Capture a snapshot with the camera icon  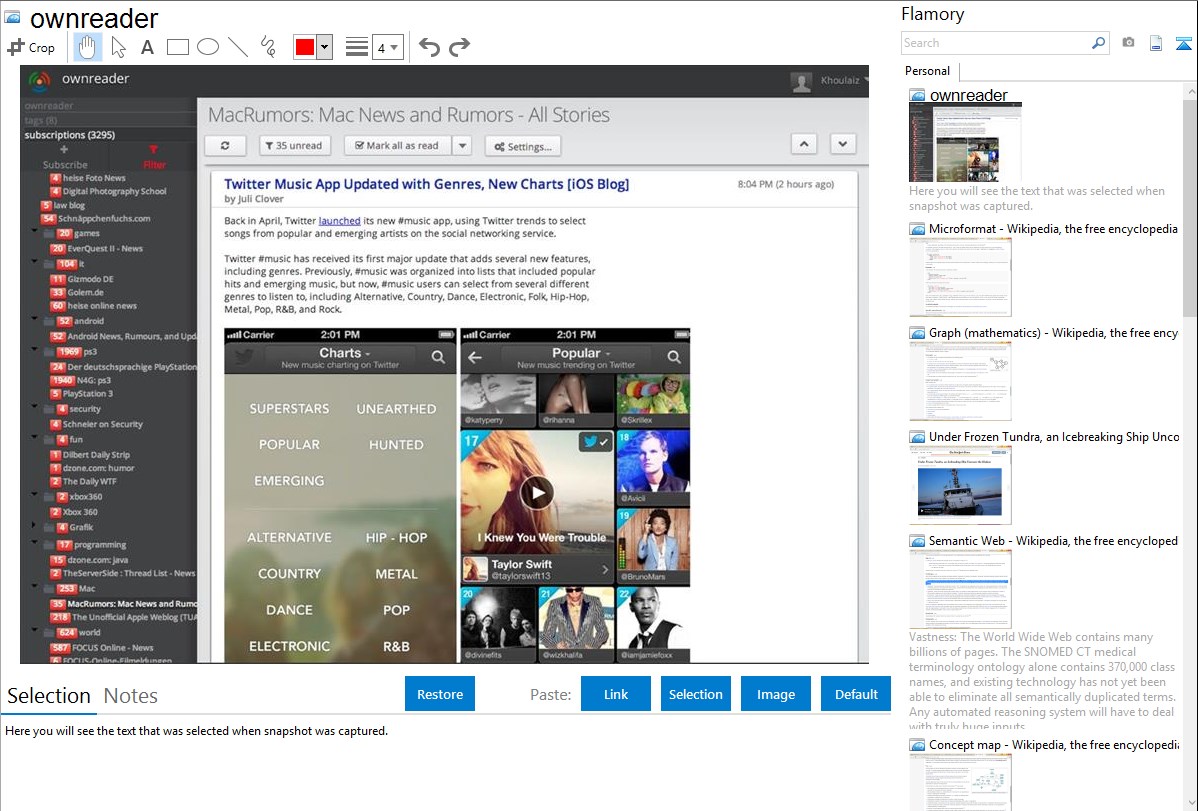tap(1128, 43)
